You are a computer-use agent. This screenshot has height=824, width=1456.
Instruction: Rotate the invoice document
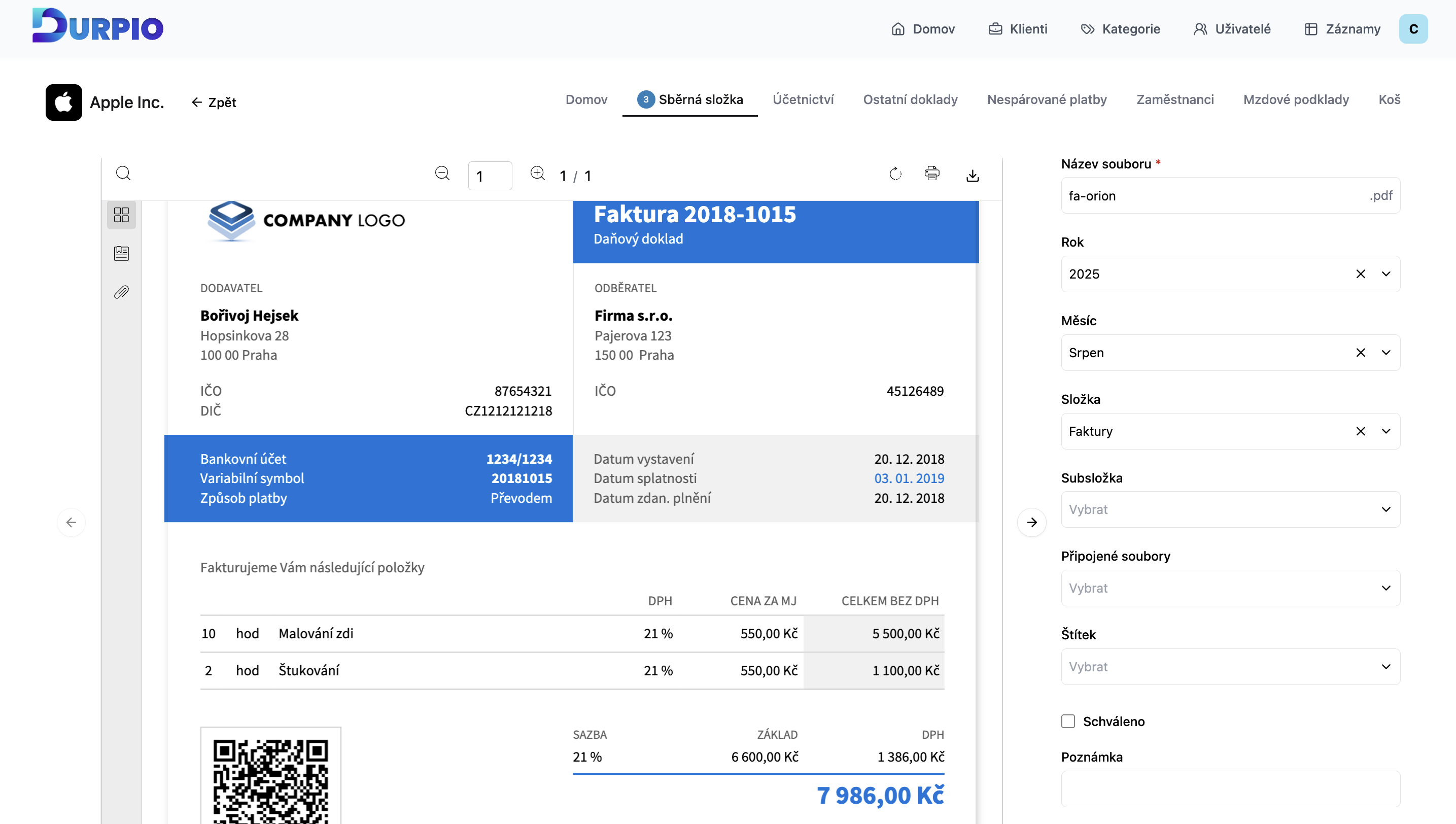pos(895,174)
